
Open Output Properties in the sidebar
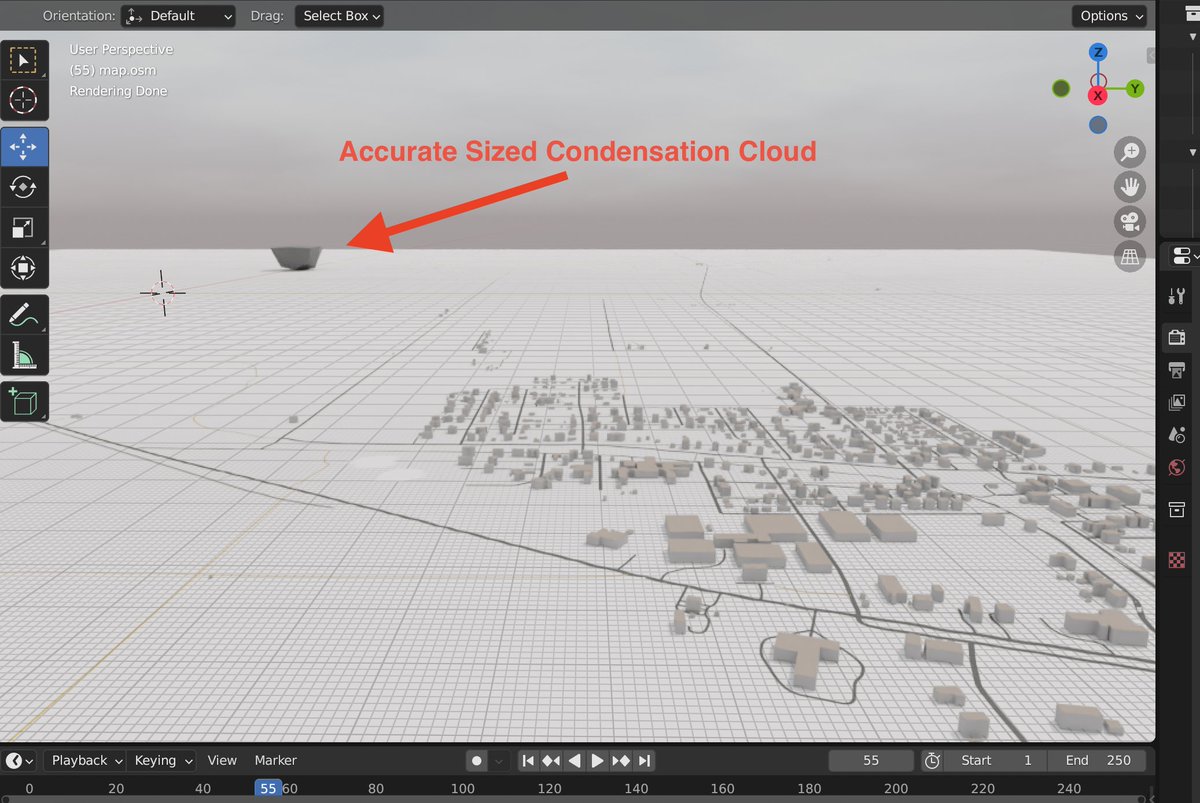(x=1176, y=370)
